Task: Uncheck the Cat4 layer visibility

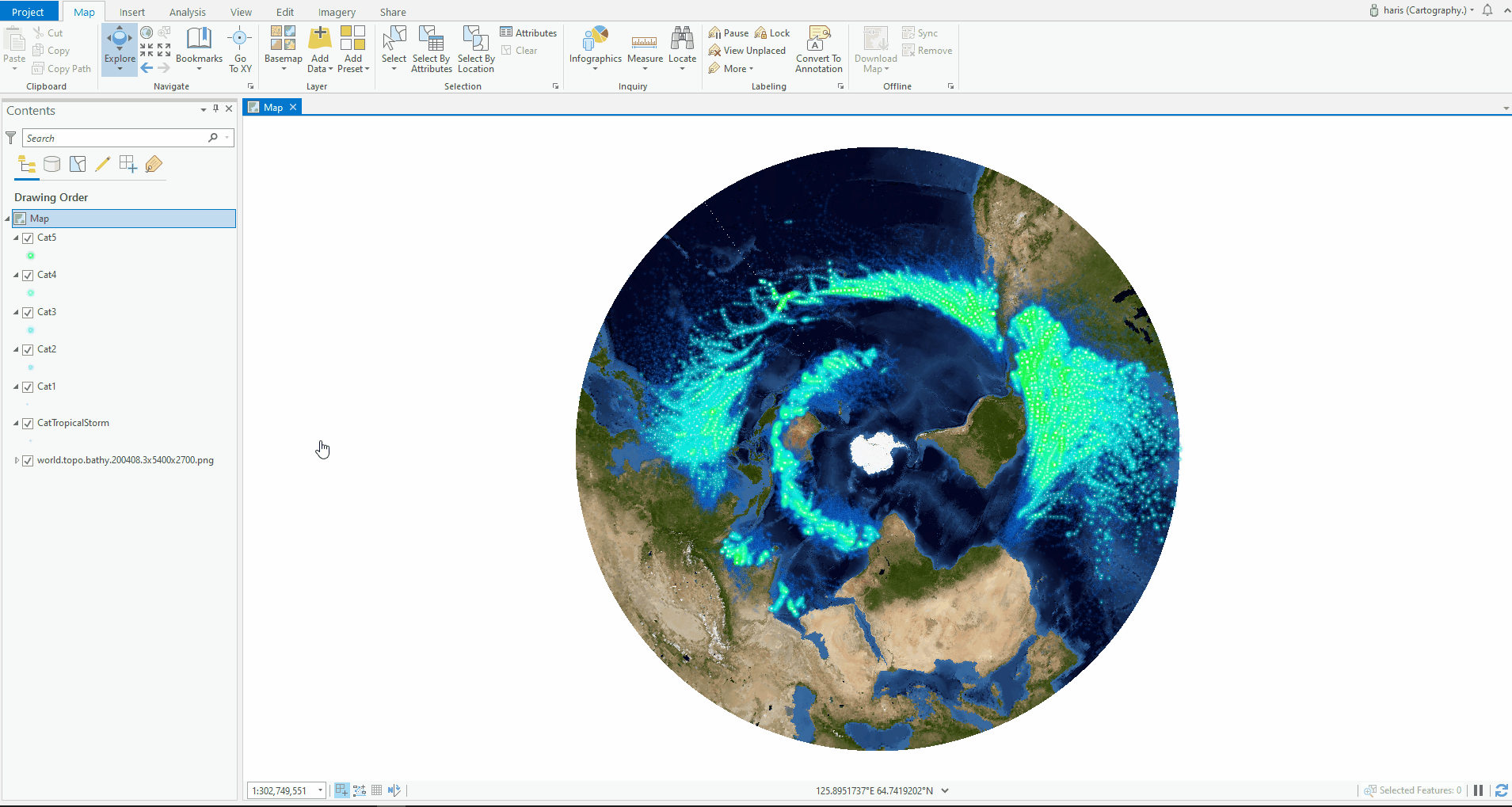Action: [x=28, y=275]
